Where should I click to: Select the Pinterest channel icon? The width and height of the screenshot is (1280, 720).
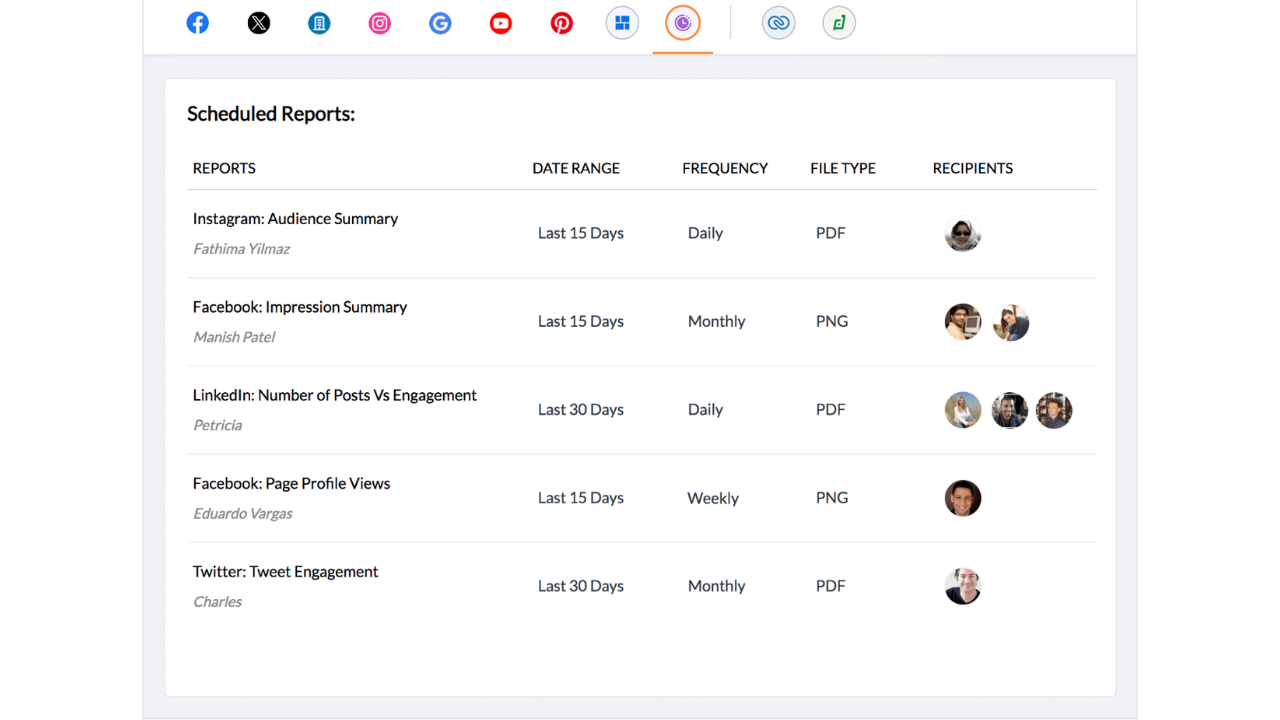coord(561,22)
